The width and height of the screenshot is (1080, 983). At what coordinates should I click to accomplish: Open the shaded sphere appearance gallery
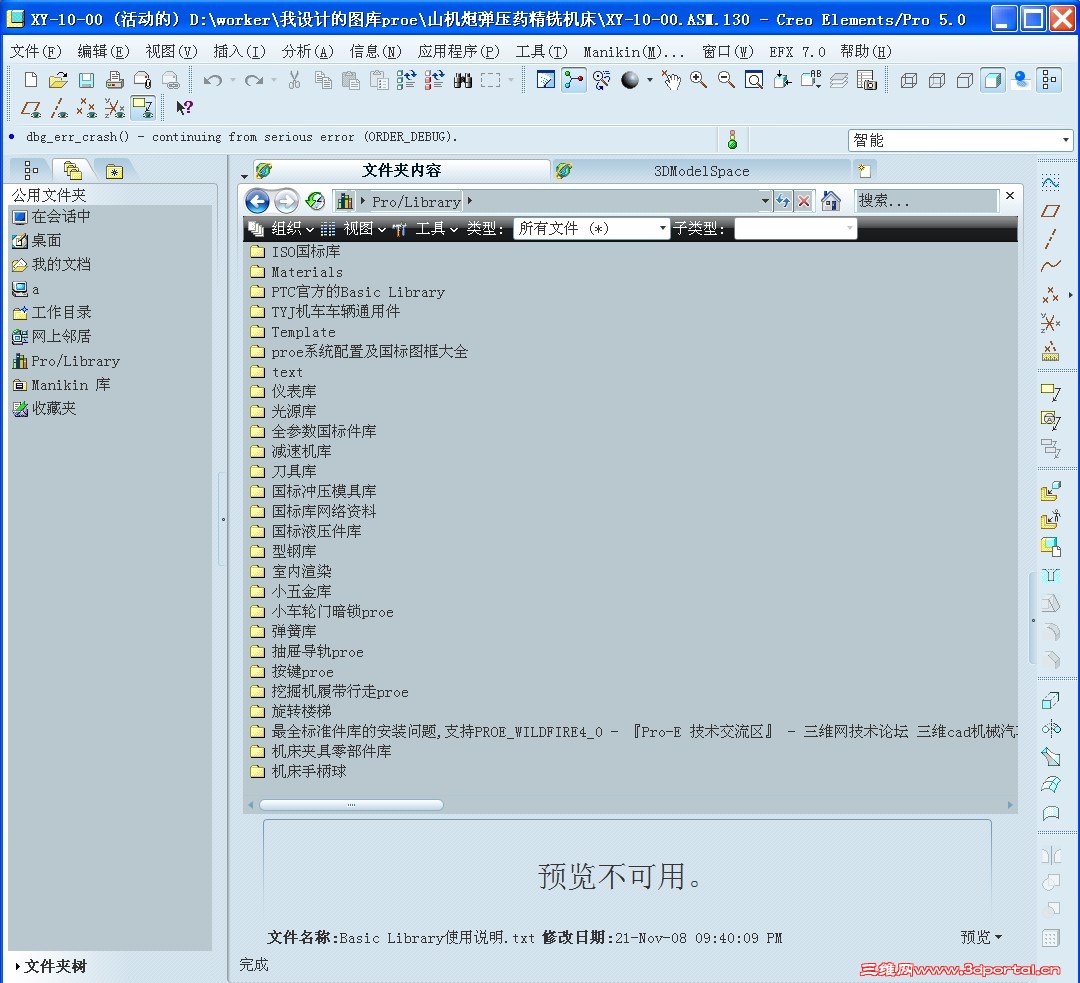(630, 80)
